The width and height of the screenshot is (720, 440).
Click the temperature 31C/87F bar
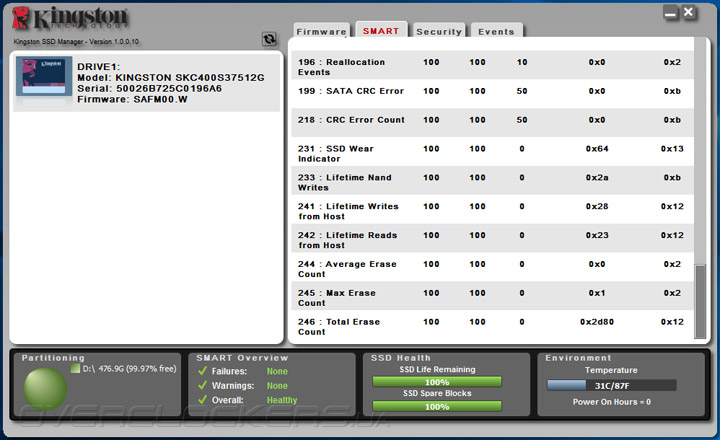coord(612,385)
